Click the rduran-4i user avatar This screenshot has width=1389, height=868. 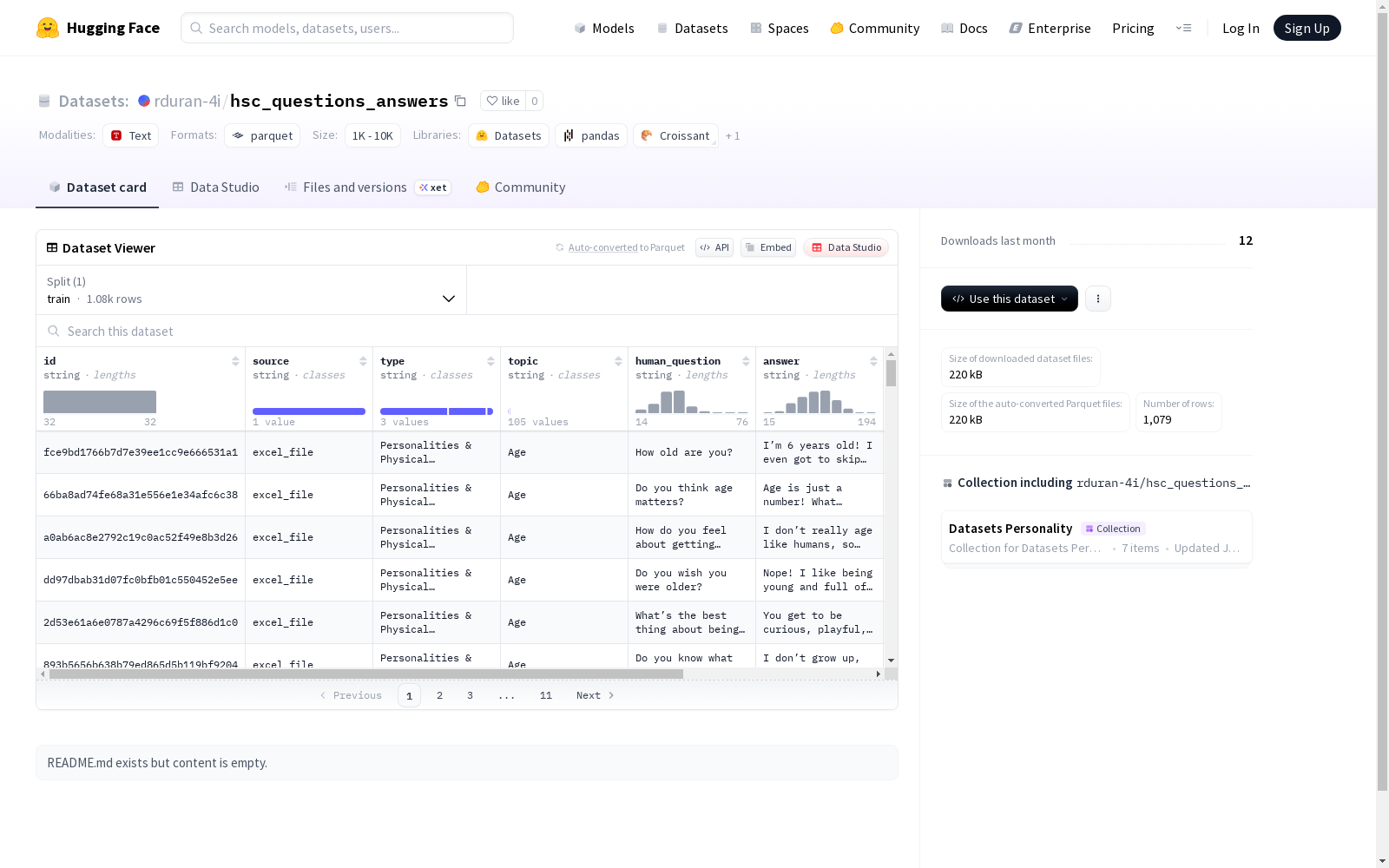(144, 101)
